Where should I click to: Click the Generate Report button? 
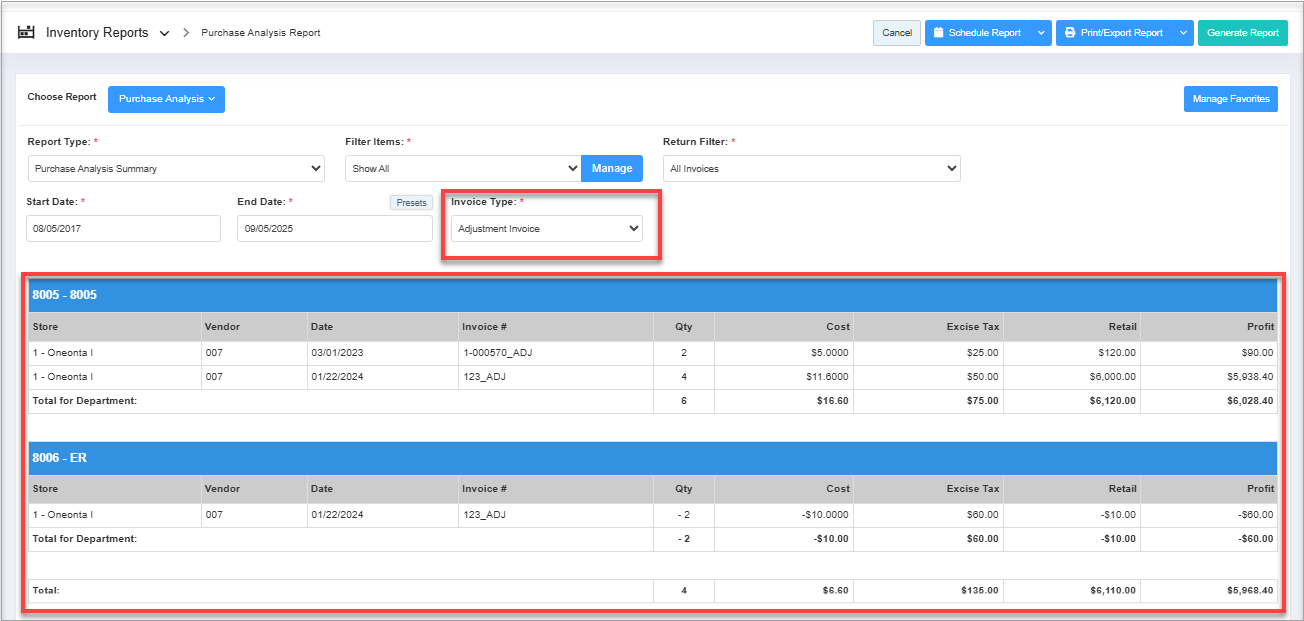click(x=1242, y=33)
